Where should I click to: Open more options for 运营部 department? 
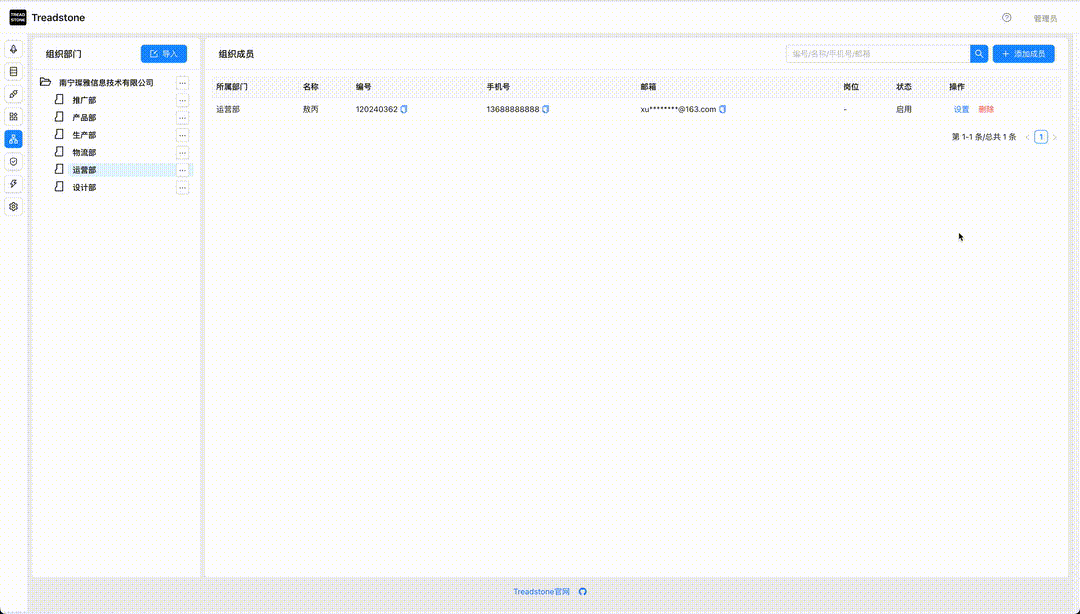(183, 170)
